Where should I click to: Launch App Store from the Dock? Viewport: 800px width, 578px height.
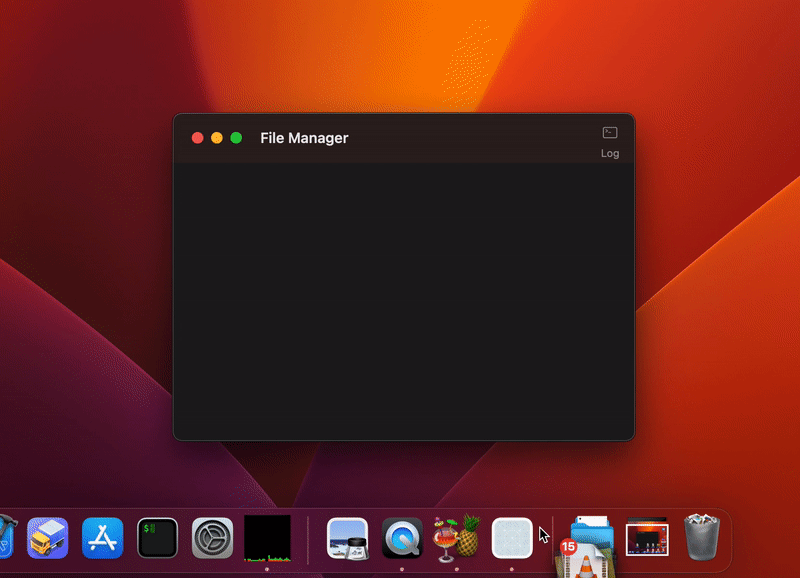pyautogui.click(x=103, y=538)
